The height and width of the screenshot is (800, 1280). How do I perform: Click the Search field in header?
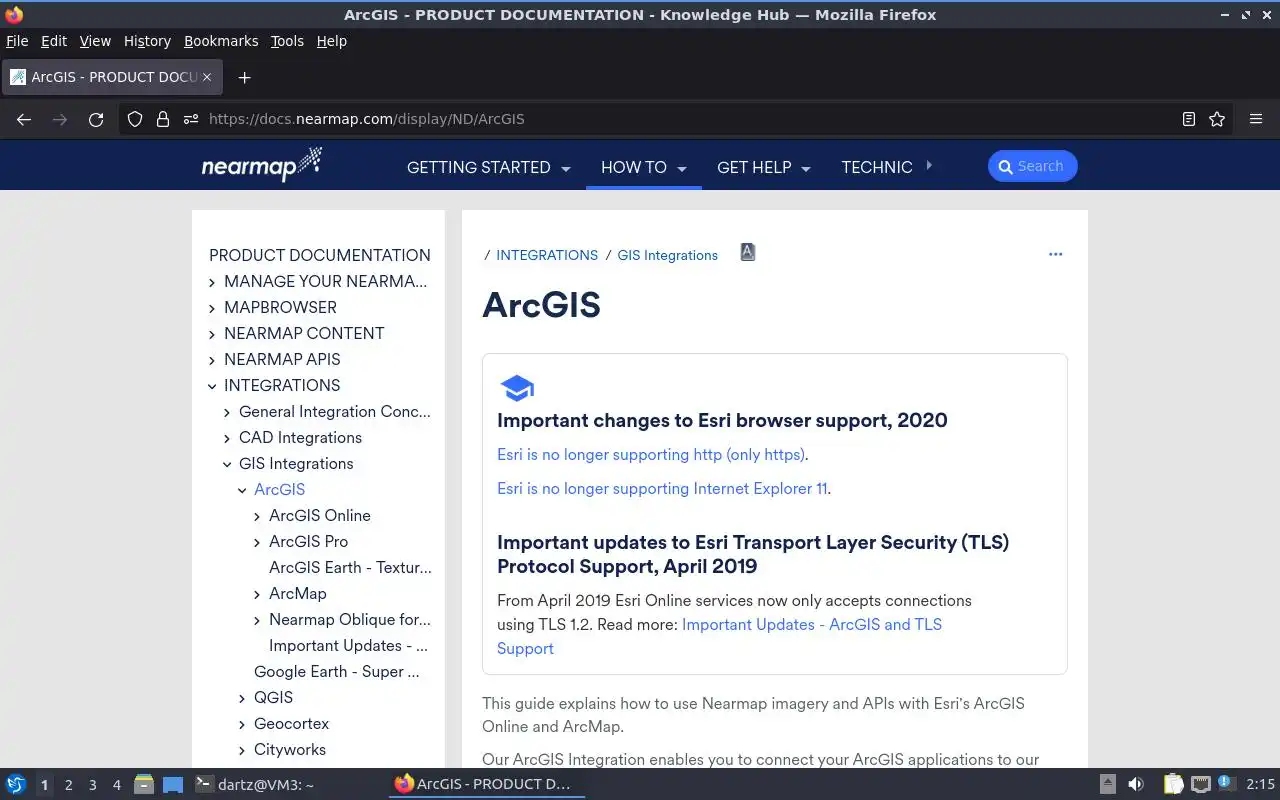click(1032, 166)
